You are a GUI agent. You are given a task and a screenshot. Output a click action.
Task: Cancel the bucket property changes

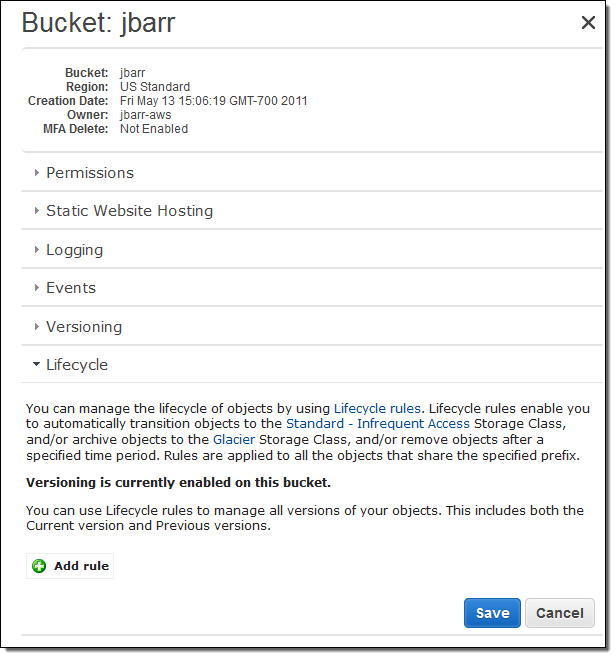point(560,613)
